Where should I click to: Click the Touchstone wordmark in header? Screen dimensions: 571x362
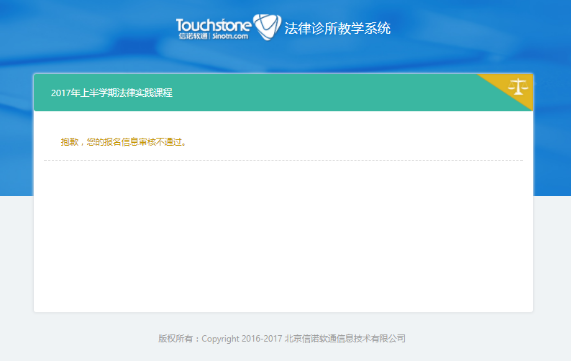213,25
